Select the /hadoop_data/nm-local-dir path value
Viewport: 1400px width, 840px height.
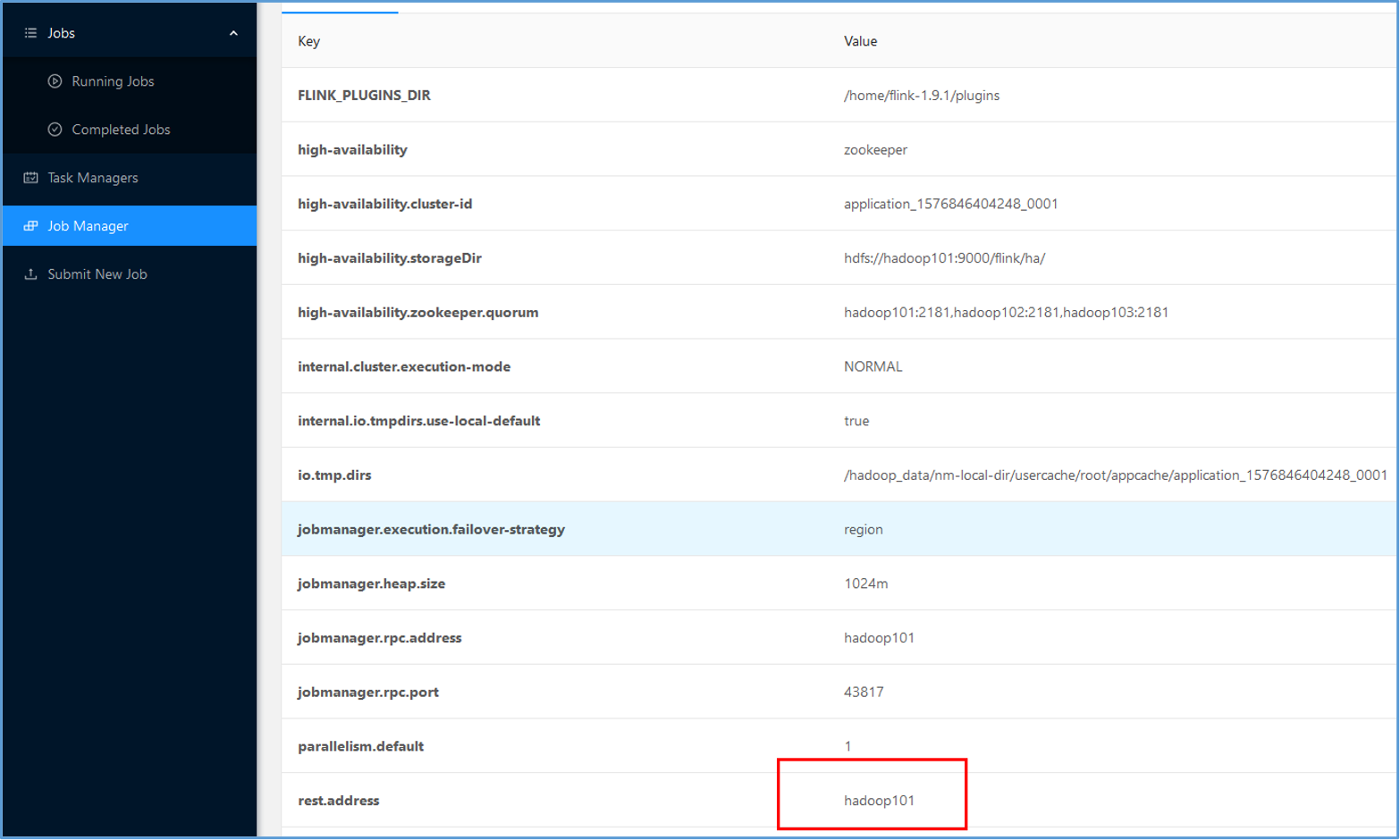coord(1115,475)
